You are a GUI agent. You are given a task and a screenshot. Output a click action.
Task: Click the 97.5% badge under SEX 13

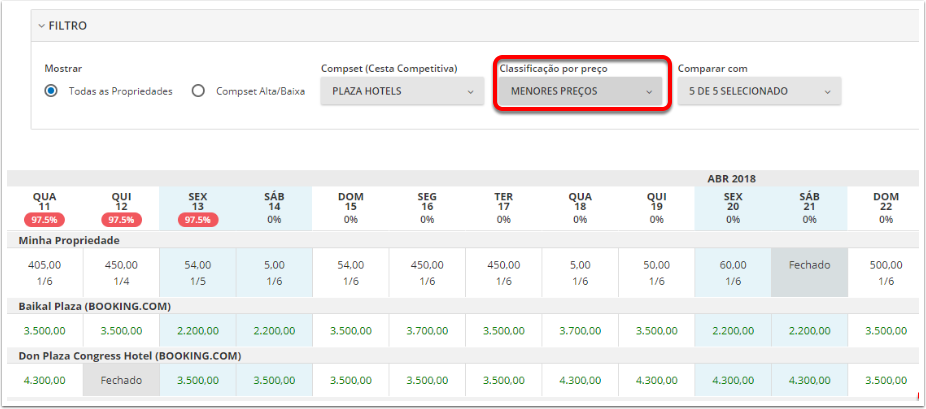pos(198,220)
